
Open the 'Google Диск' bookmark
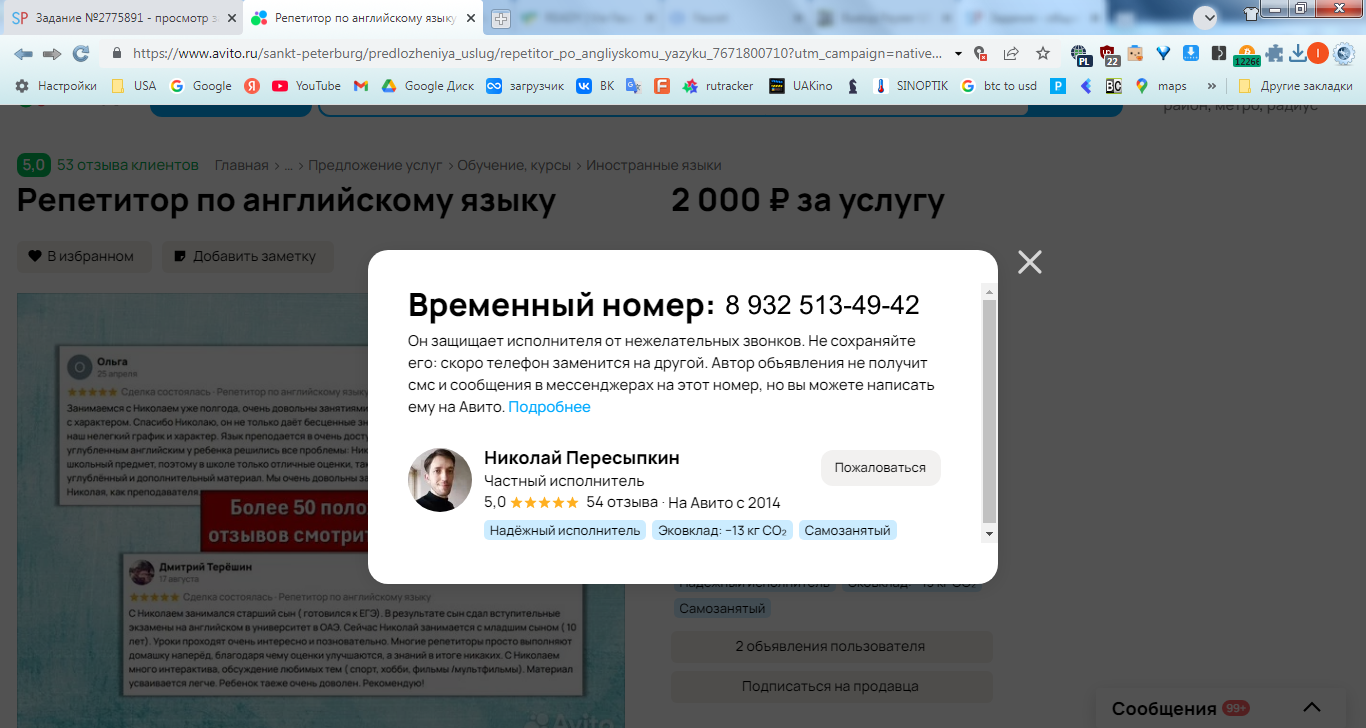coord(428,86)
